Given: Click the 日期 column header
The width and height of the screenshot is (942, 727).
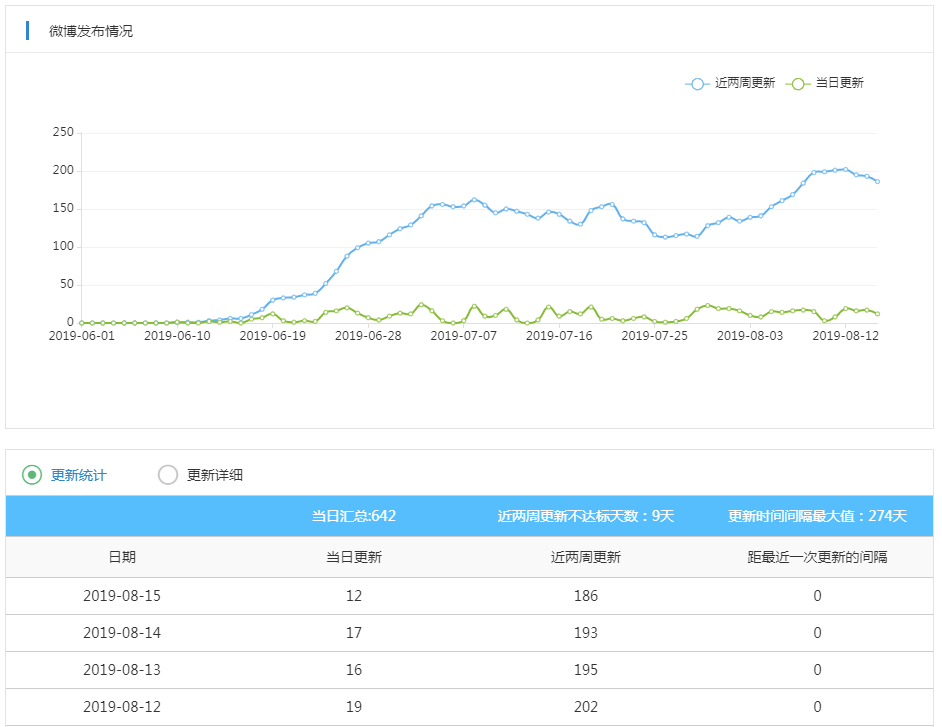Looking at the screenshot, I should (x=122, y=557).
